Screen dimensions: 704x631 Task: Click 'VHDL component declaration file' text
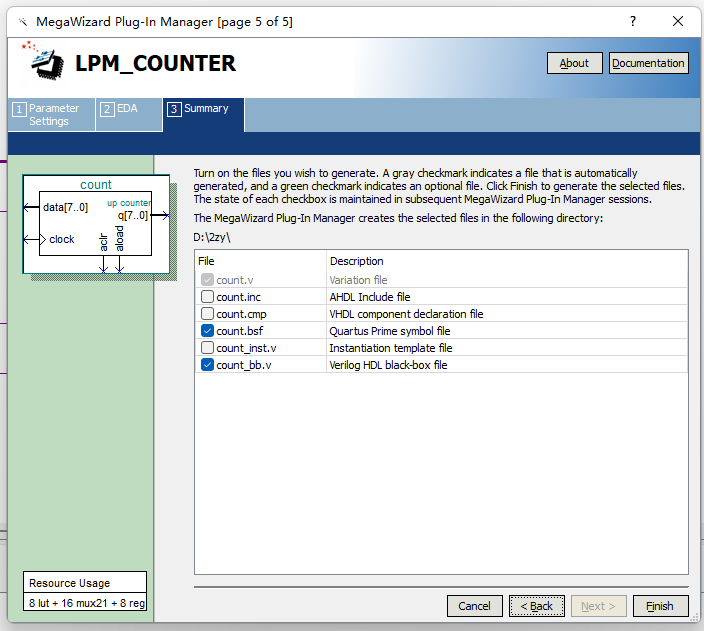(406, 314)
